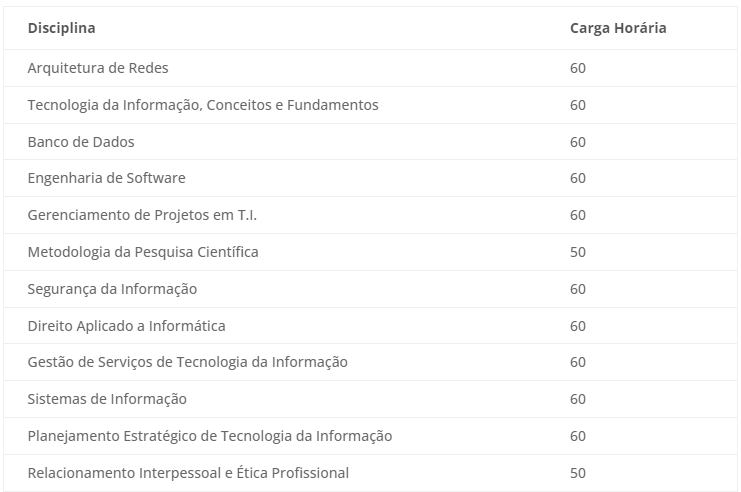741x492 pixels.
Task: Click the 60 hours for Banco de Dados
Action: [577, 142]
